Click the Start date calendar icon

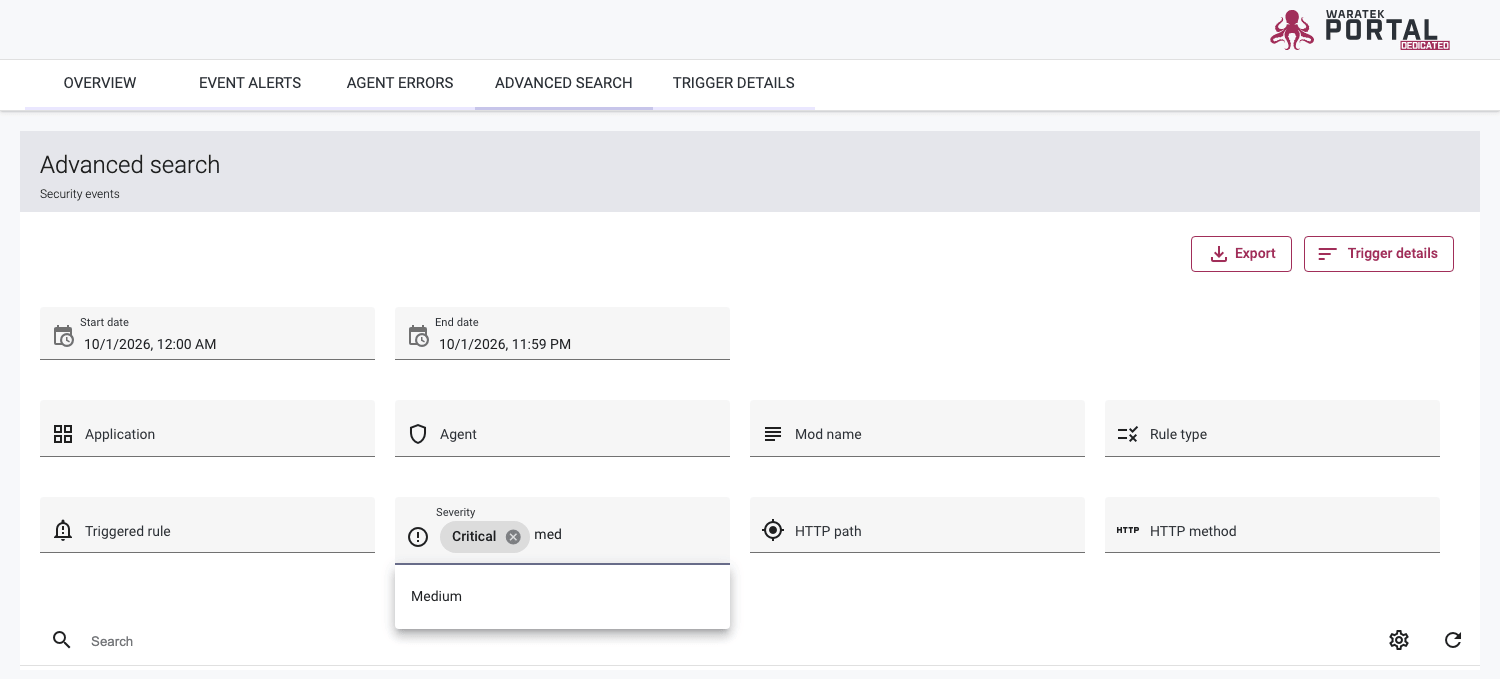pos(63,336)
